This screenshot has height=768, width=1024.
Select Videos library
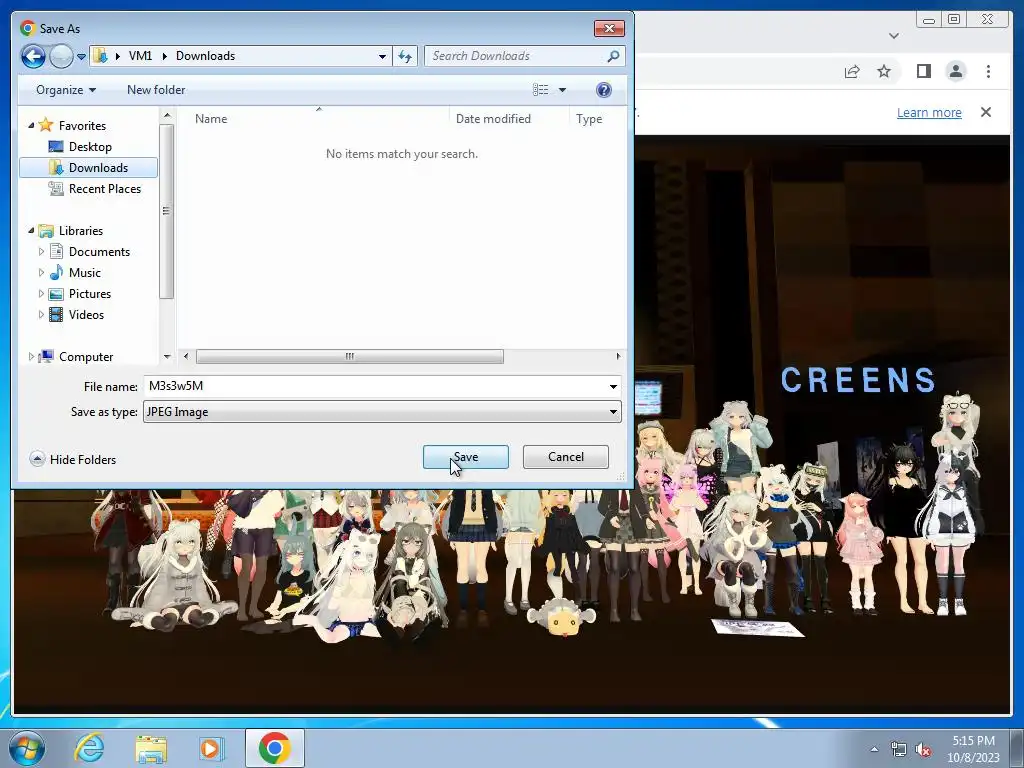[77, 315]
